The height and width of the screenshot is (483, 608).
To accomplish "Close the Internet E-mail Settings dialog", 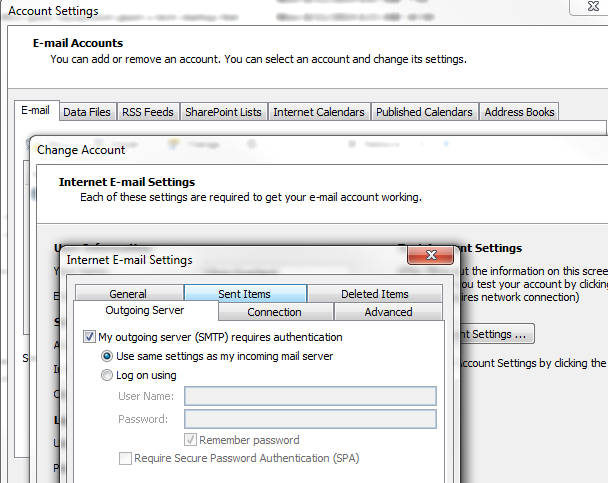I will 430,257.
